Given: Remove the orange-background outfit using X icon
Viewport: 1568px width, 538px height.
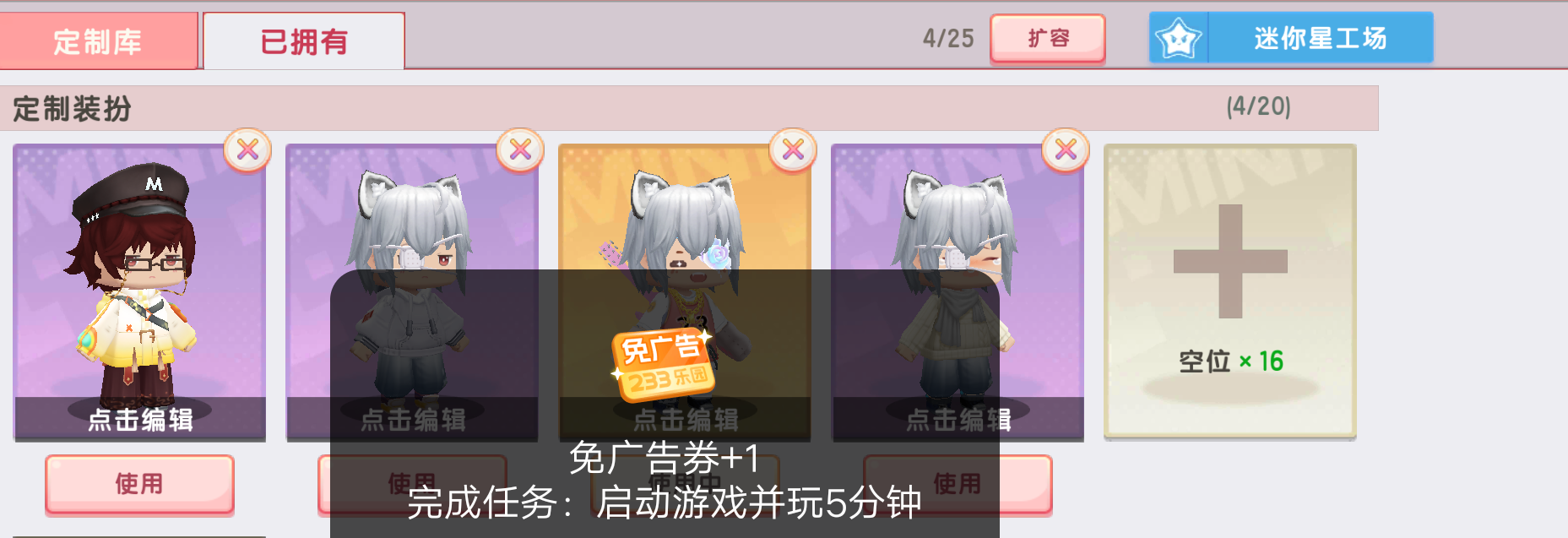Looking at the screenshot, I should click(x=793, y=150).
